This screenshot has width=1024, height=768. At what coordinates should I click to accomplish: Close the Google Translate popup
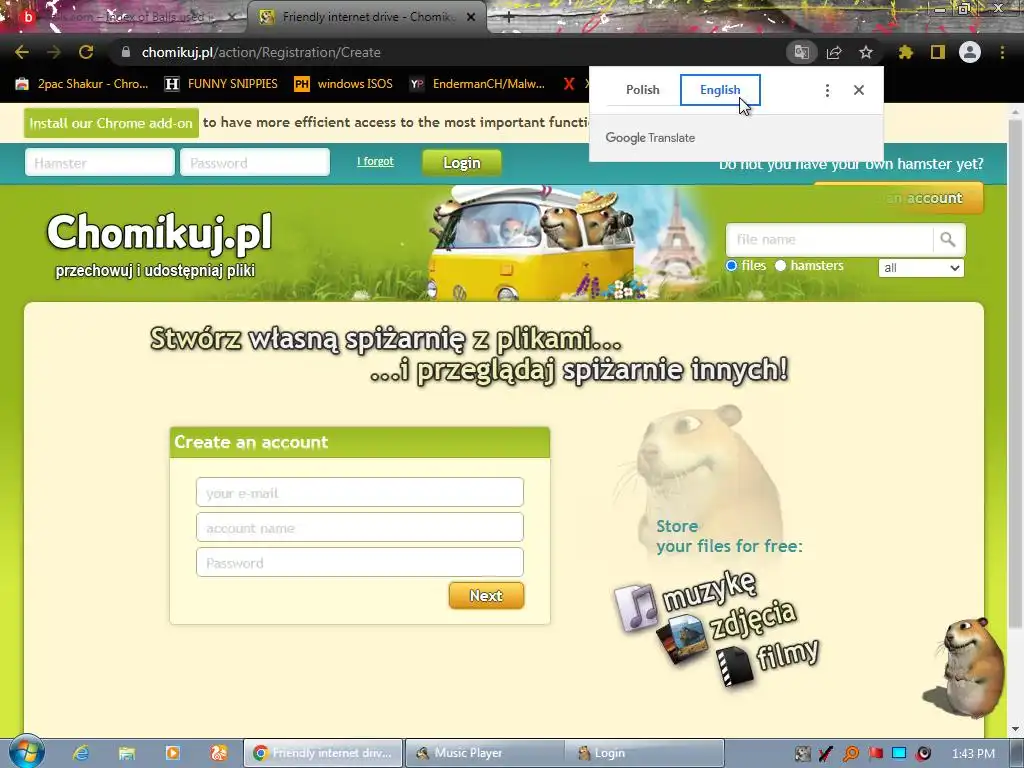tap(859, 90)
